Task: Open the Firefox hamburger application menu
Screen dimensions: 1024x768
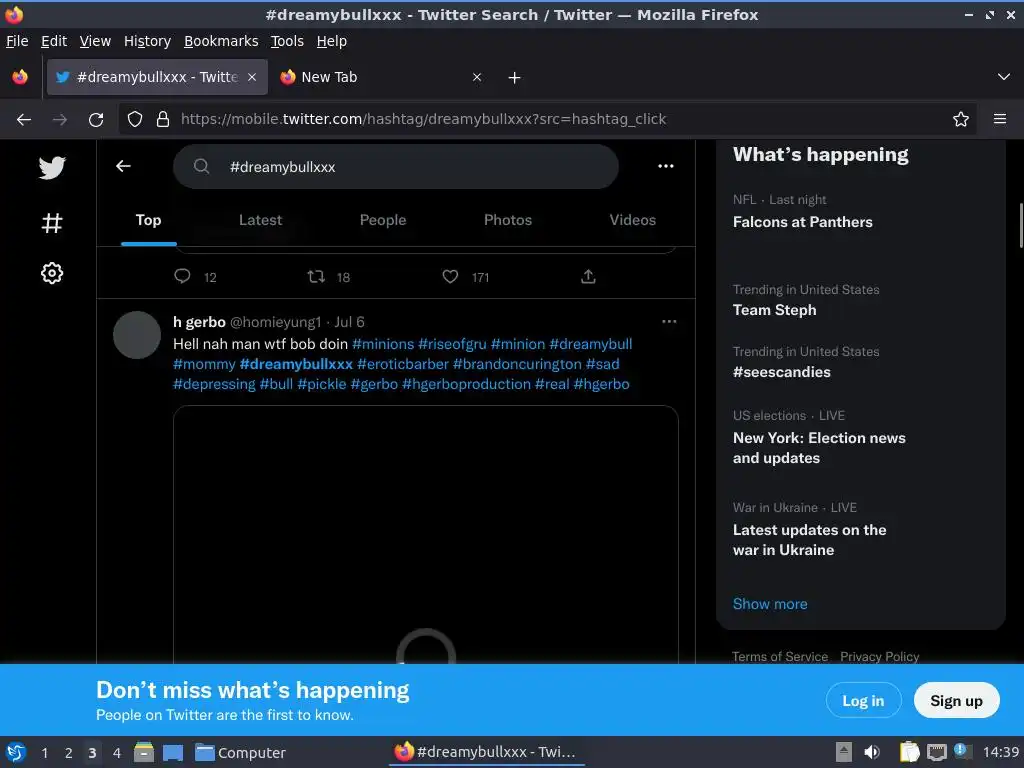Action: tap(1000, 119)
